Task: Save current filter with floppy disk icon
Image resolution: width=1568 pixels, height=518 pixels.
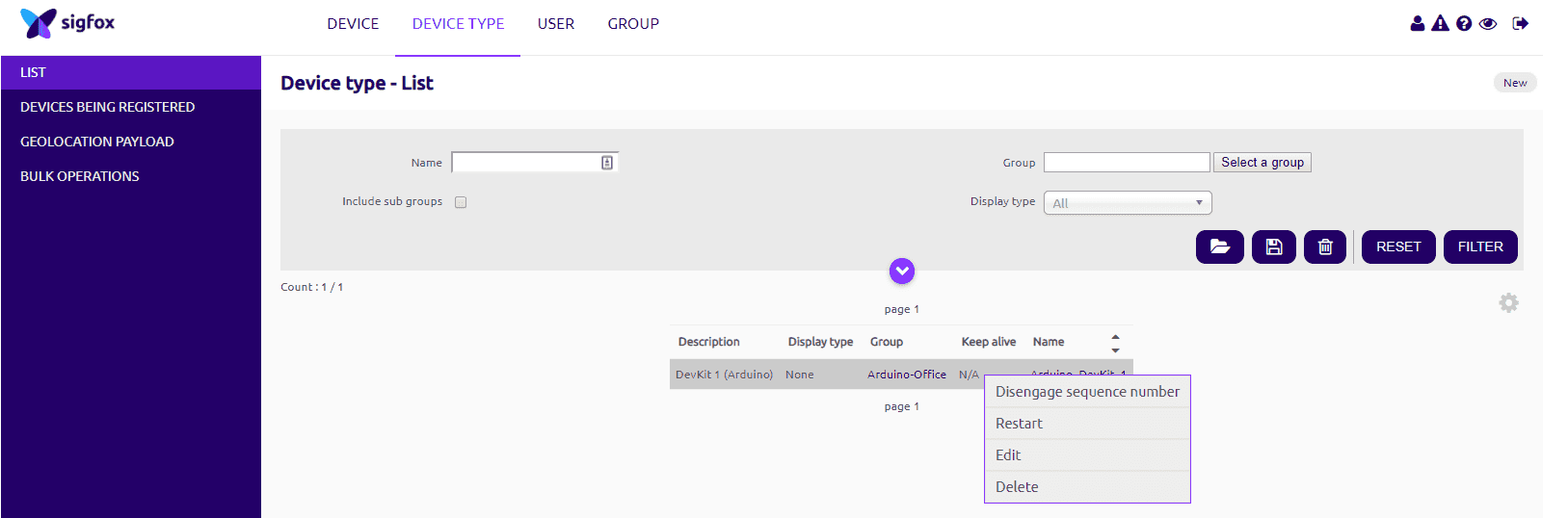Action: 1273,246
